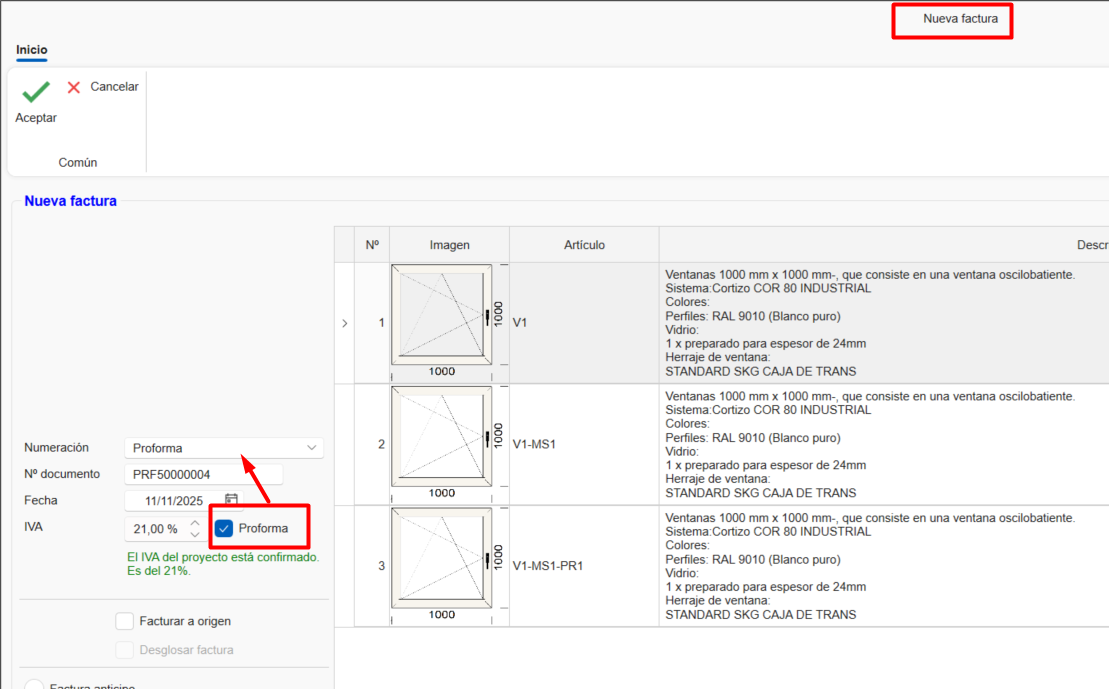Click the V1-MS1-PR1 window drawing thumbnail

pyautogui.click(x=441, y=558)
